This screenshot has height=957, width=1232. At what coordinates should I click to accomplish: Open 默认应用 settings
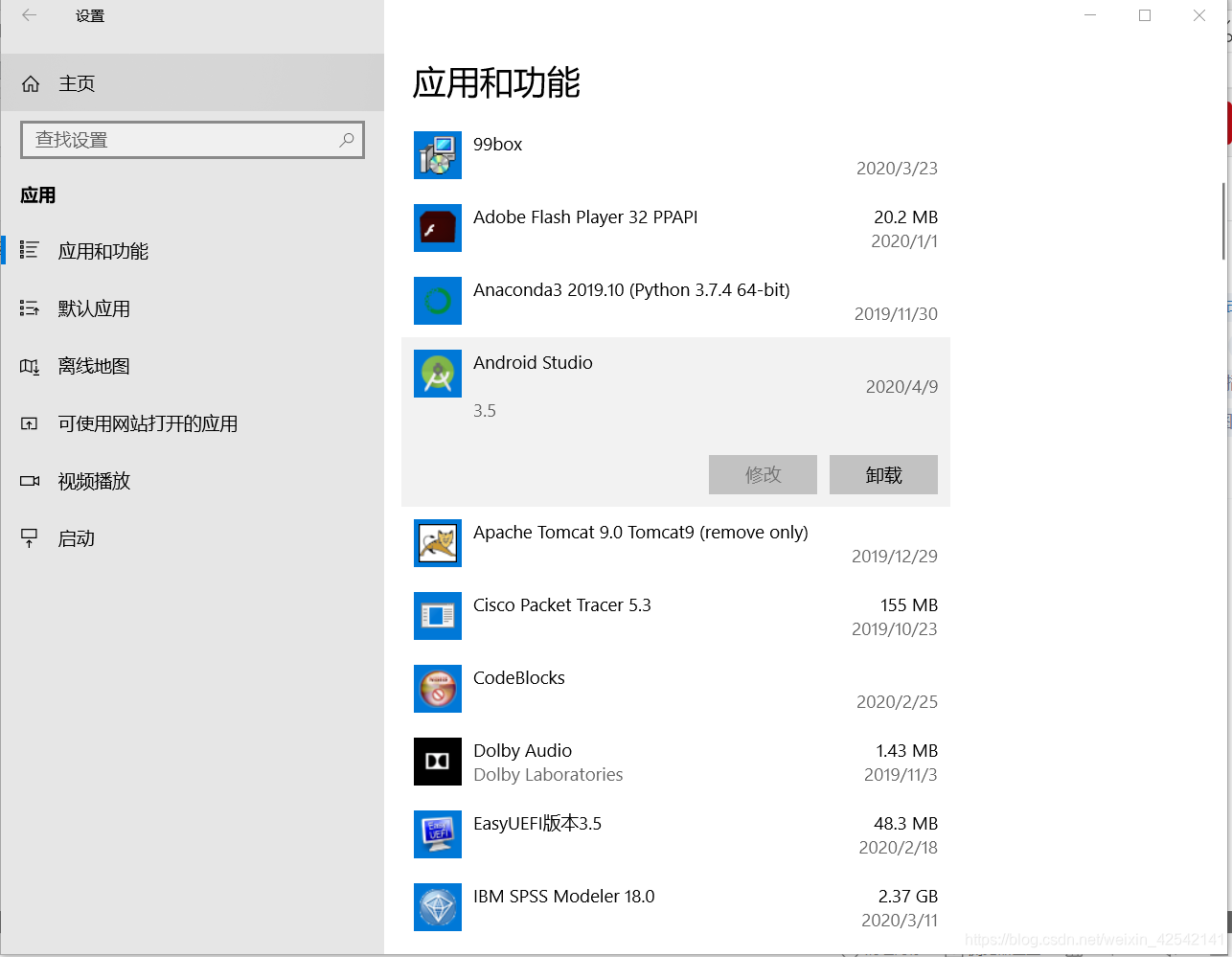[x=192, y=308]
